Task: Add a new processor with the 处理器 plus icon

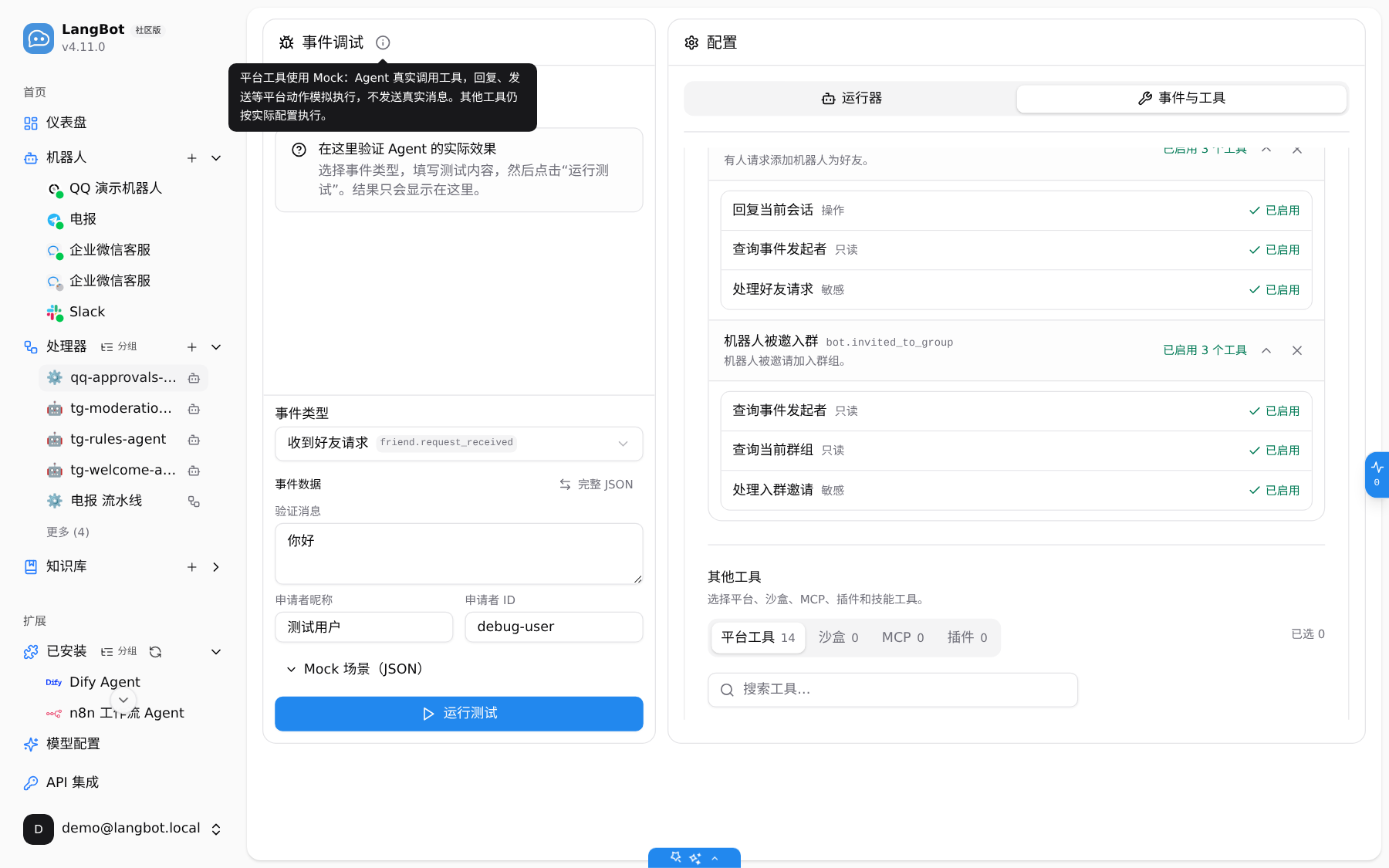Action: click(x=192, y=347)
